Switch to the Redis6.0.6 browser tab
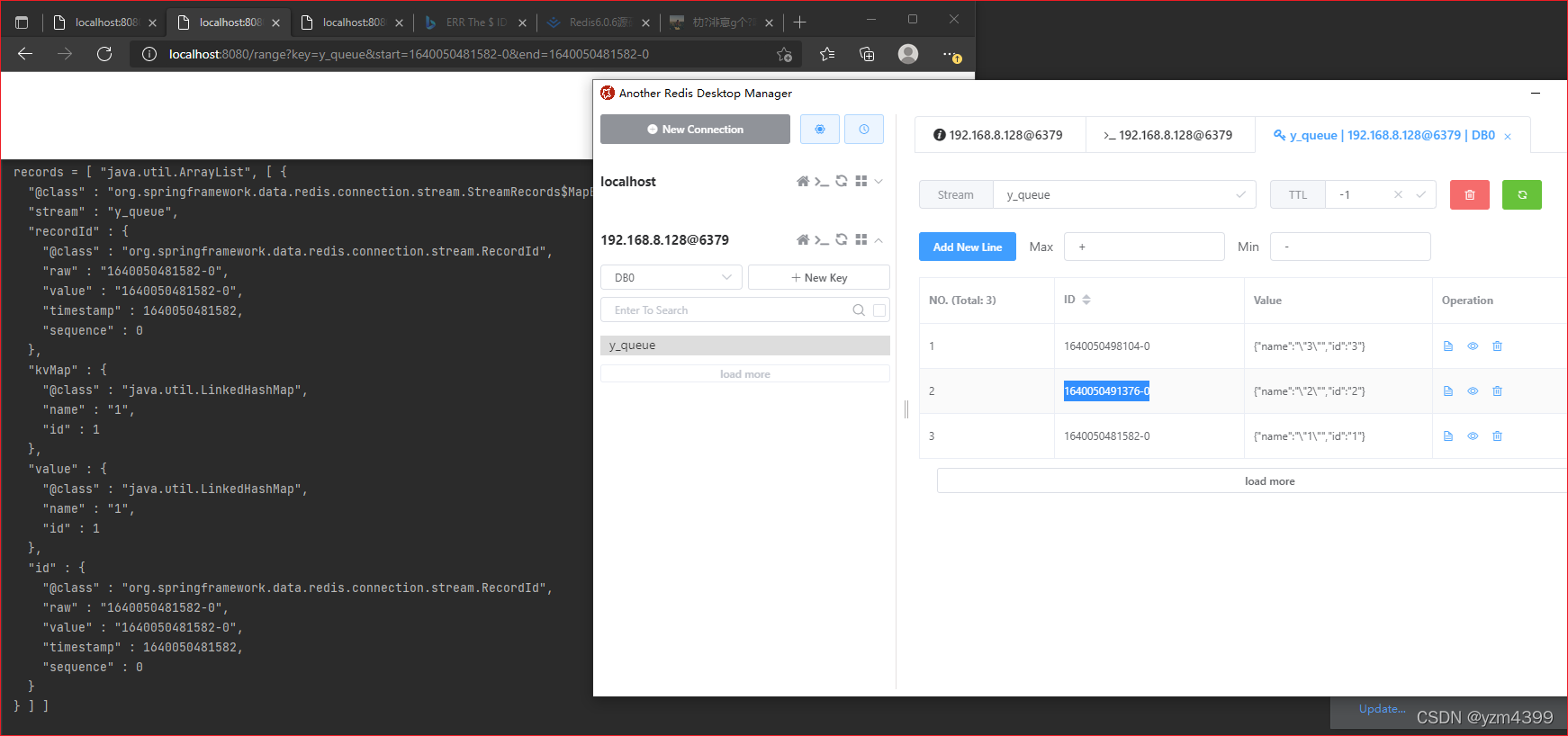 pyautogui.click(x=599, y=22)
